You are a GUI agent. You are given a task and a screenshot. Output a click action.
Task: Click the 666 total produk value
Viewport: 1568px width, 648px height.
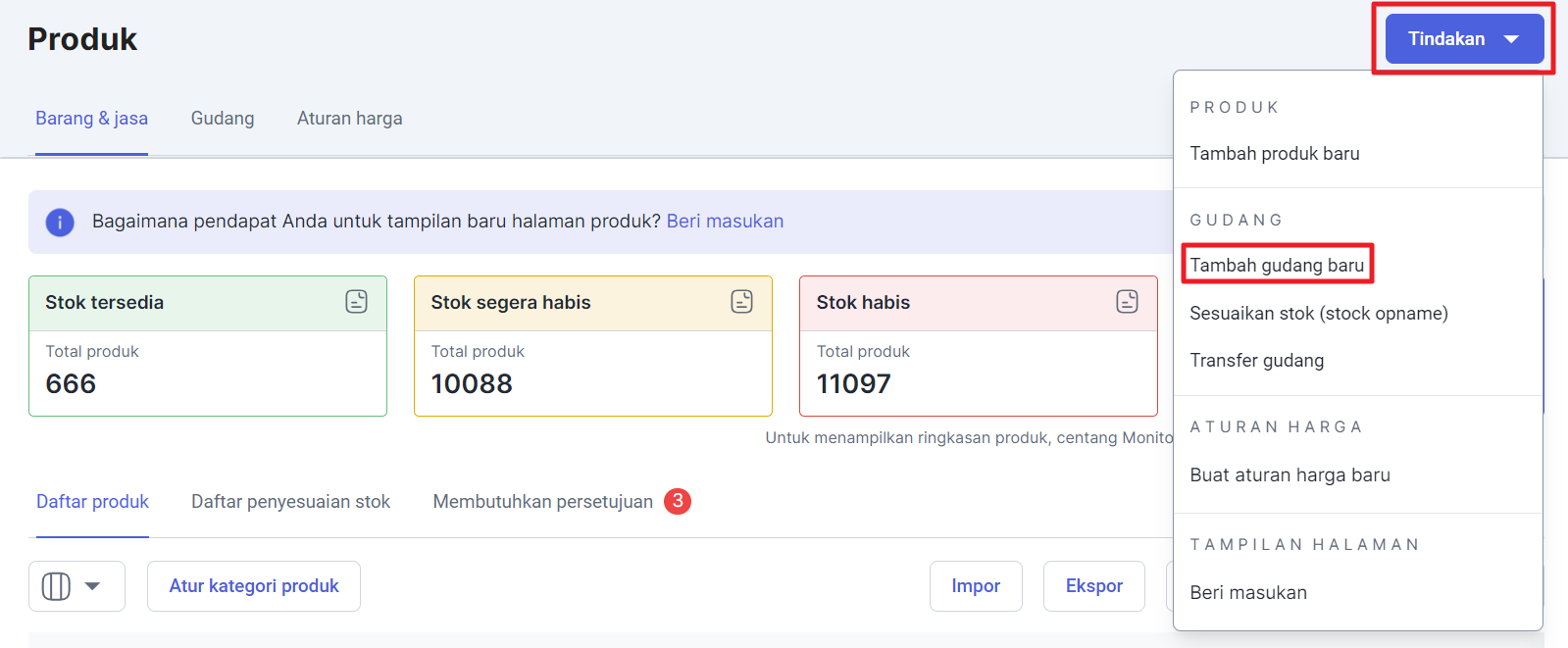point(71,384)
